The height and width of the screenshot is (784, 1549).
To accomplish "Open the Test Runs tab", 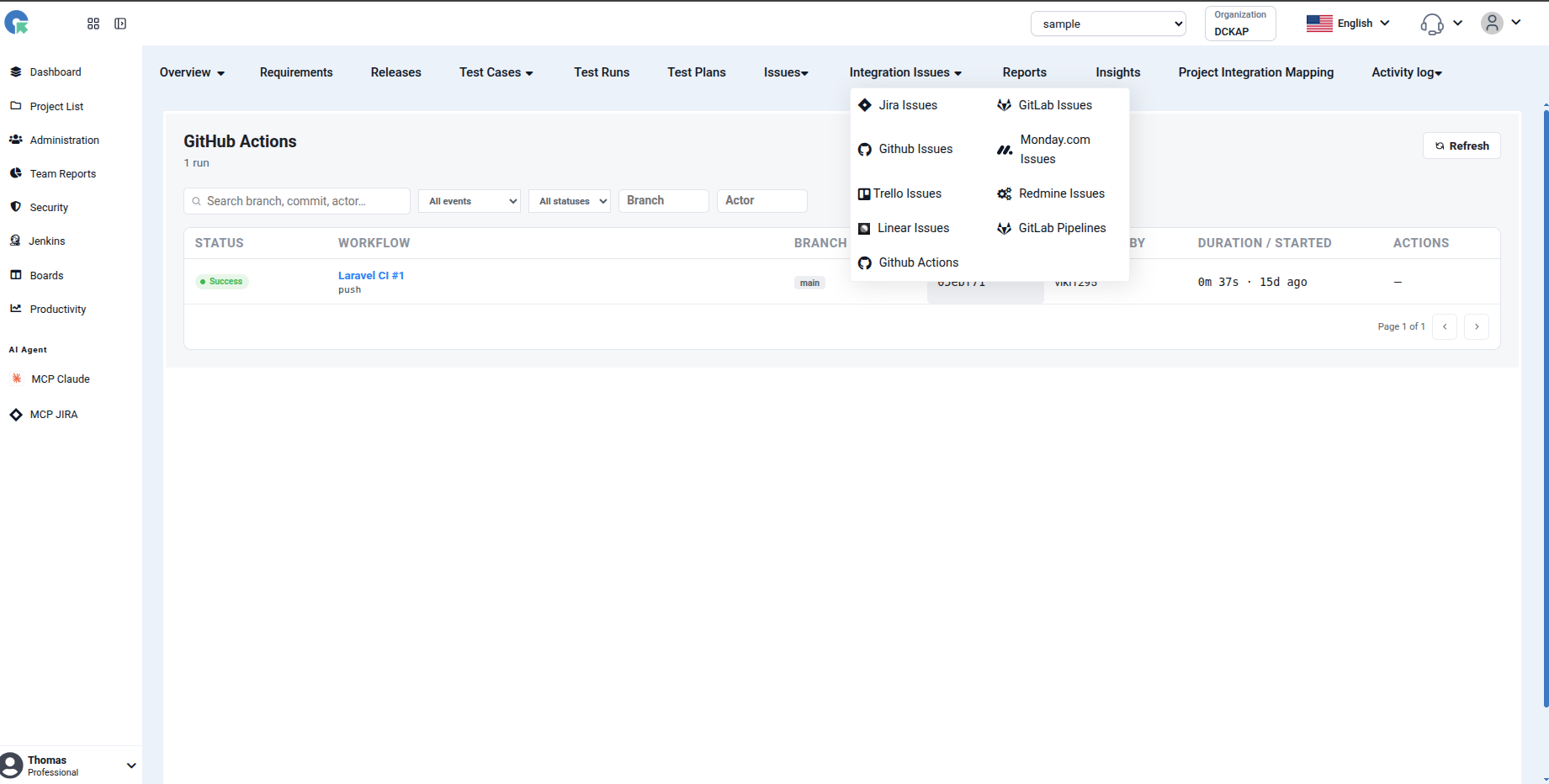I will [602, 72].
